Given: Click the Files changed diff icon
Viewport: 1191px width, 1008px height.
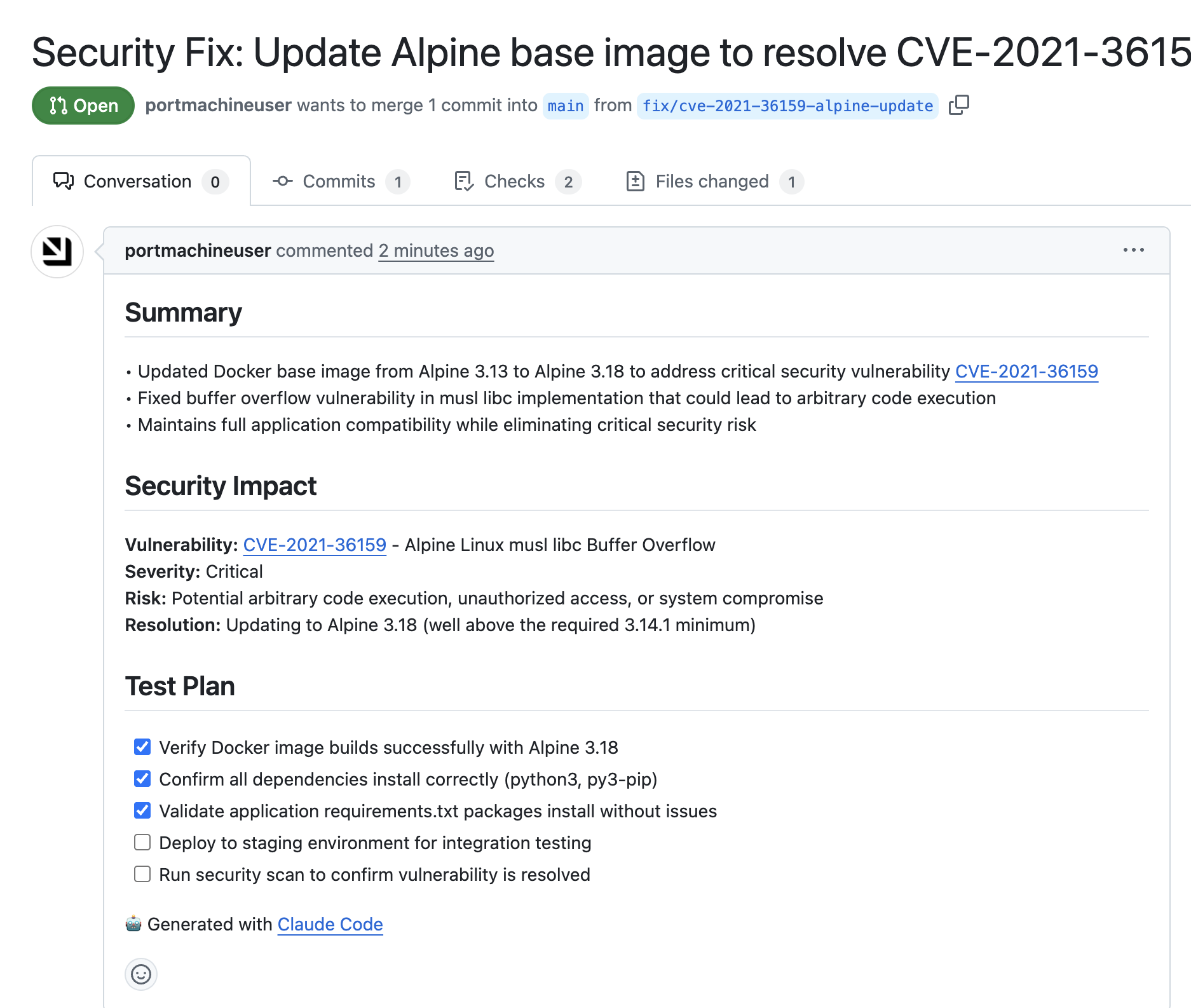Looking at the screenshot, I should click(x=635, y=181).
